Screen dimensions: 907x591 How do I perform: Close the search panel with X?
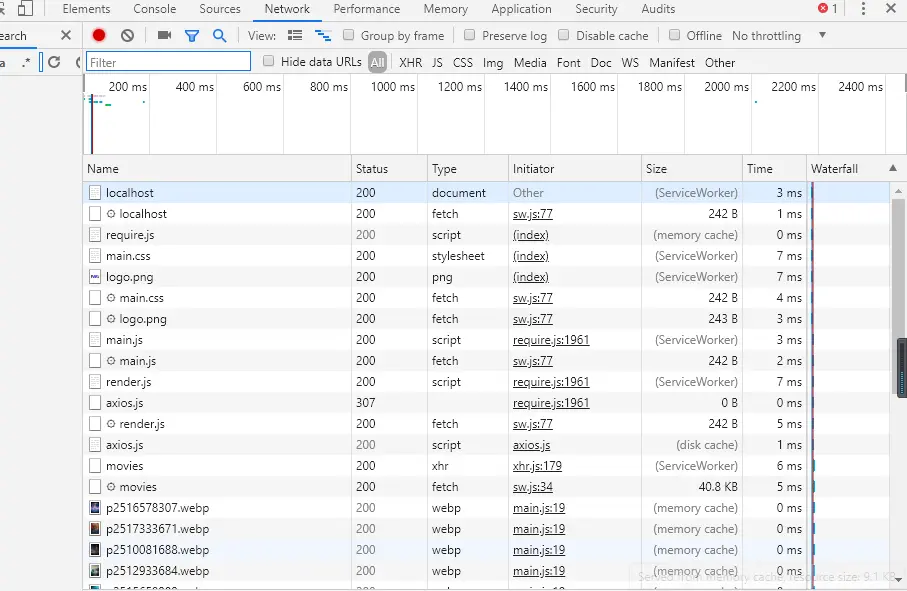66,35
